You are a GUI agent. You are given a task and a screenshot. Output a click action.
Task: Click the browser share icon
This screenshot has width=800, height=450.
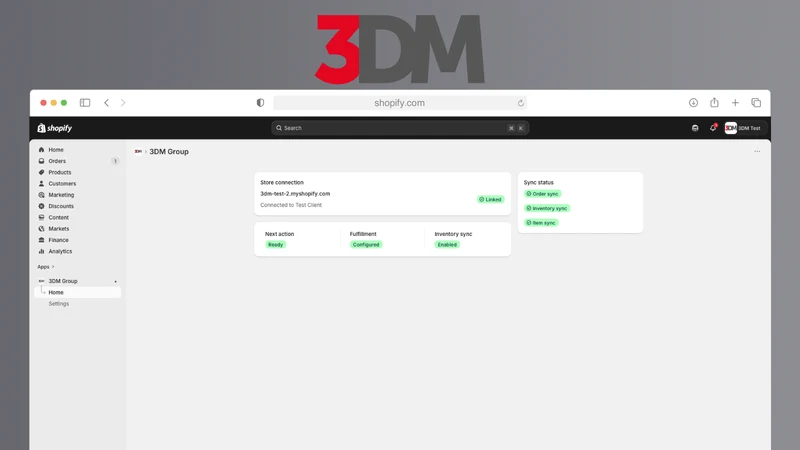pyautogui.click(x=714, y=103)
